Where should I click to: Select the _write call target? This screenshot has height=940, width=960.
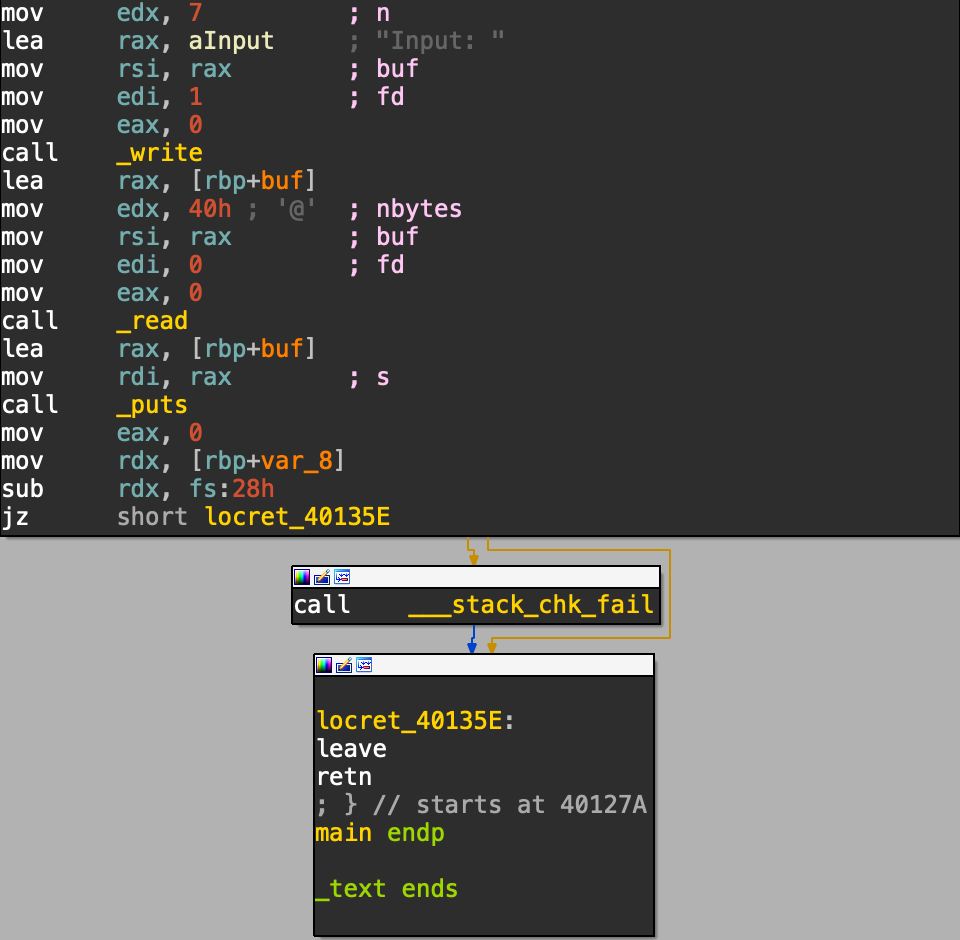pos(159,152)
